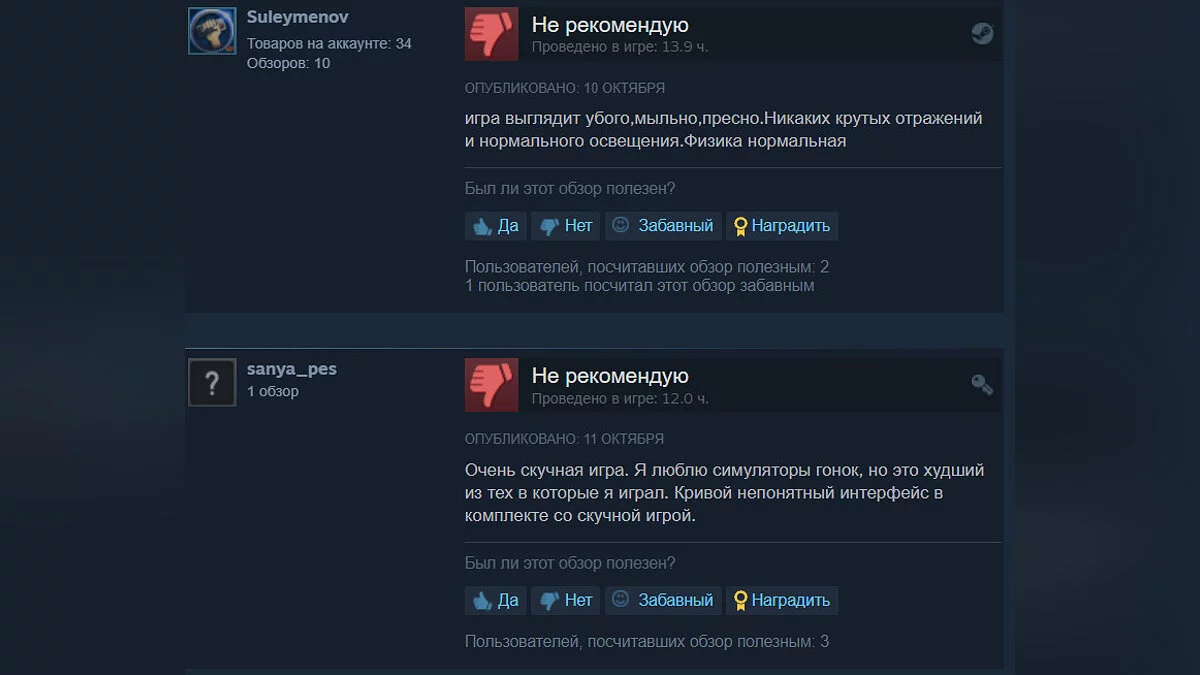Open sanya_pes username link
The width and height of the screenshot is (1200, 675).
point(292,369)
